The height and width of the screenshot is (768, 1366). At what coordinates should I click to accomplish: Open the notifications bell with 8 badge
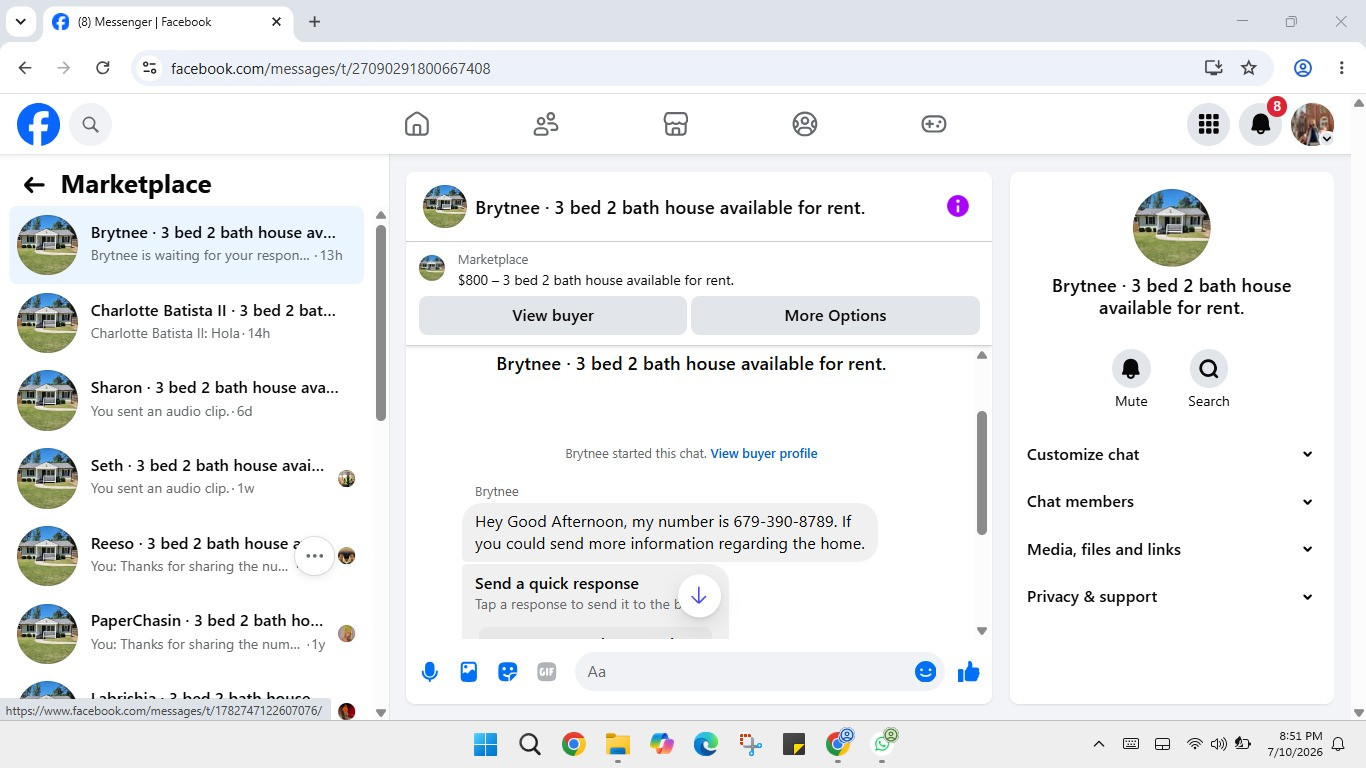coord(1261,124)
